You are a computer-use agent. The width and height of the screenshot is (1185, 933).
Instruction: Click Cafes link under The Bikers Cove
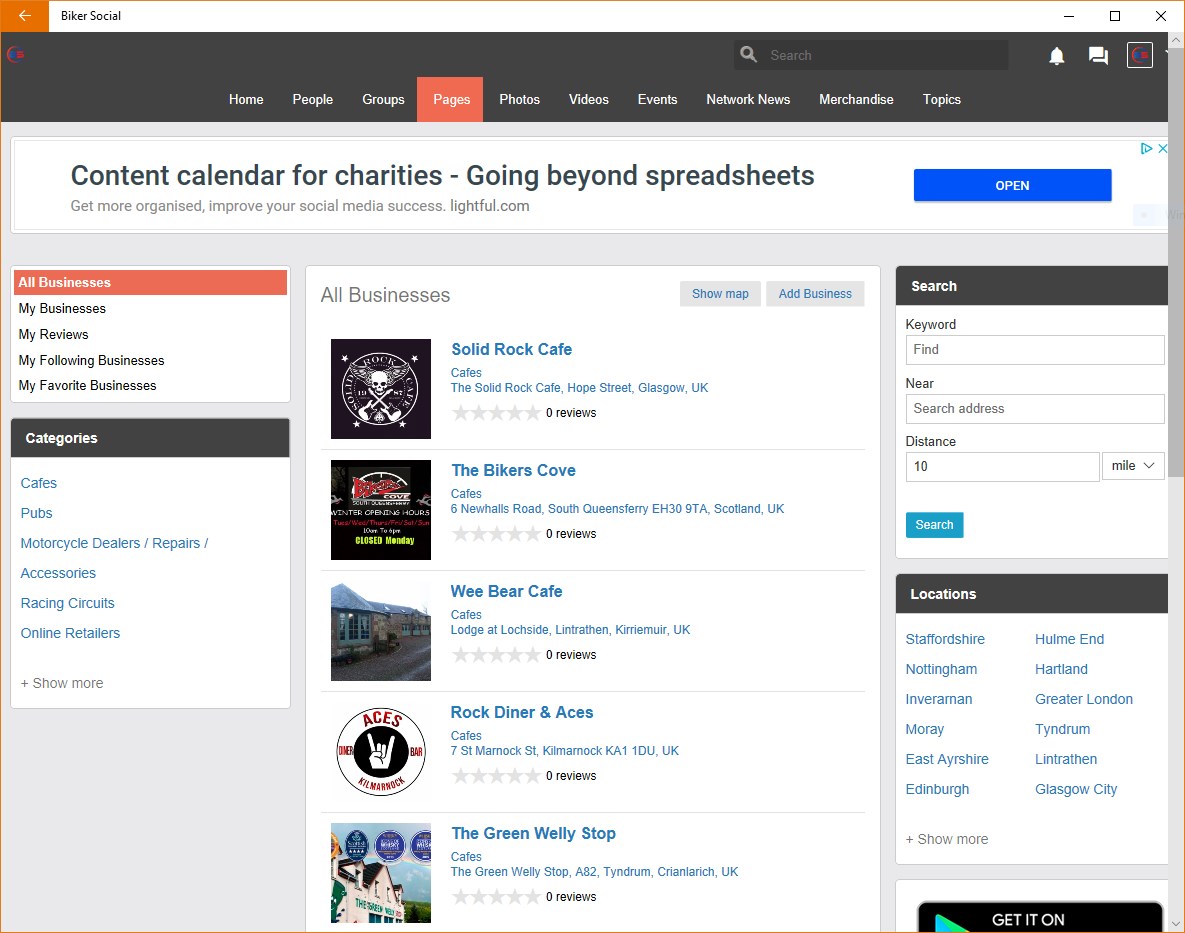(466, 493)
